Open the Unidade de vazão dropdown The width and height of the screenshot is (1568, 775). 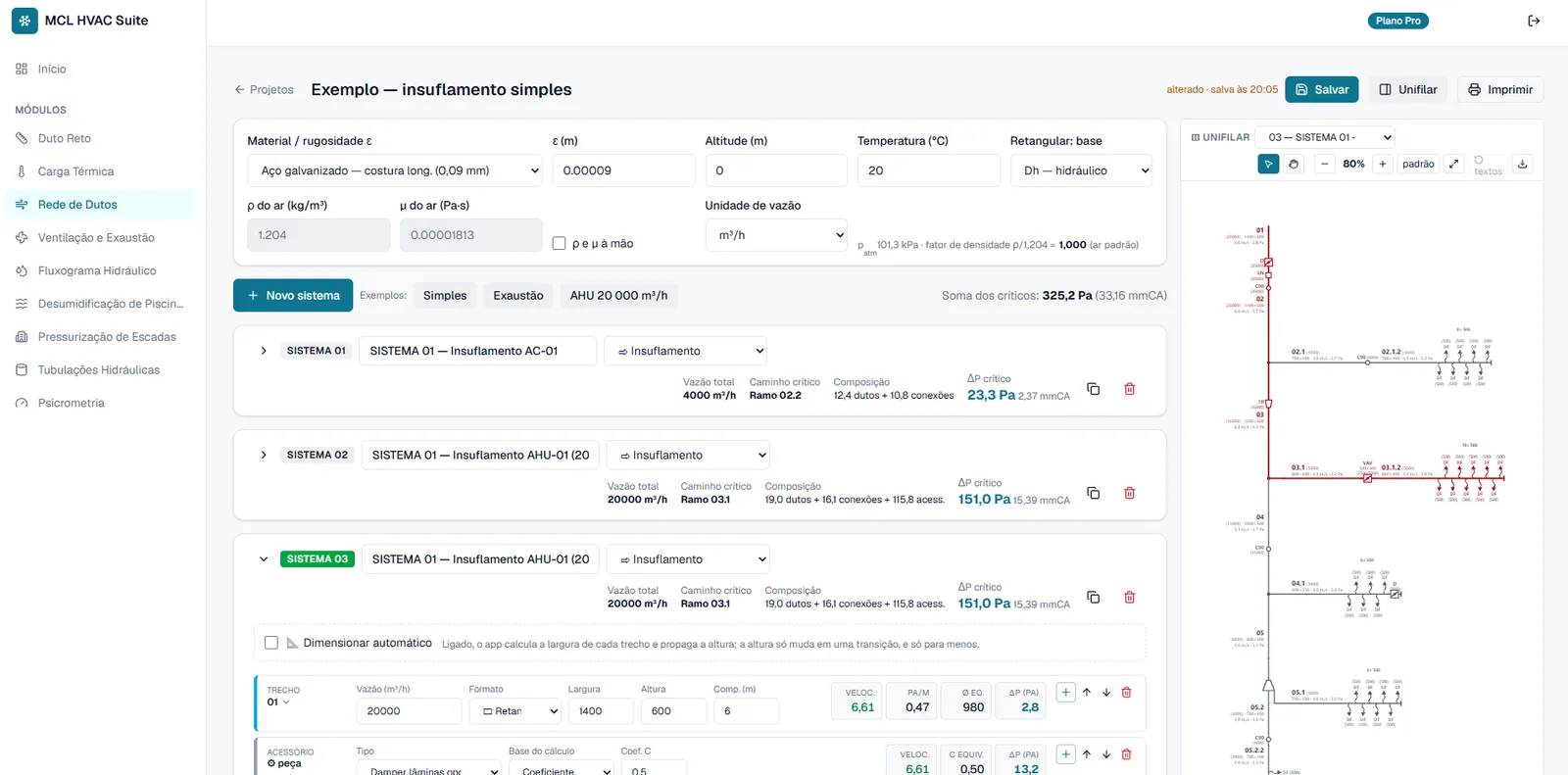click(776, 235)
